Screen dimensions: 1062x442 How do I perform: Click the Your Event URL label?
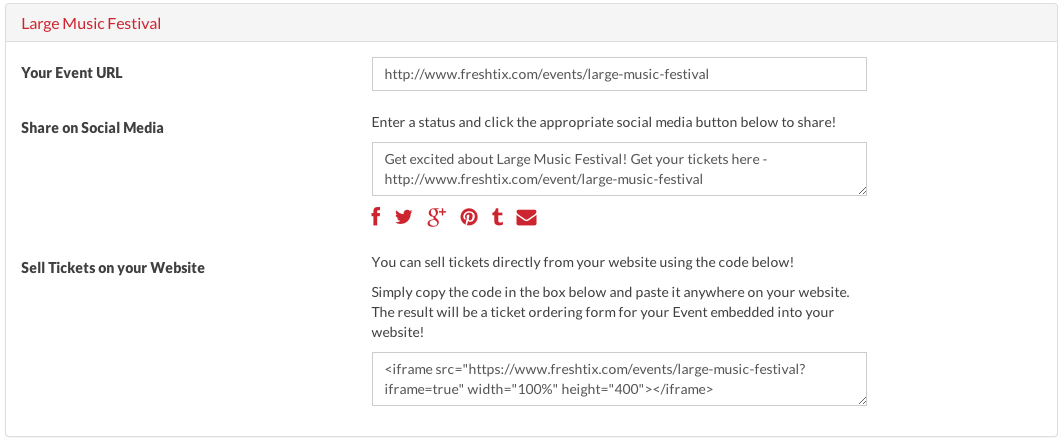[x=72, y=73]
